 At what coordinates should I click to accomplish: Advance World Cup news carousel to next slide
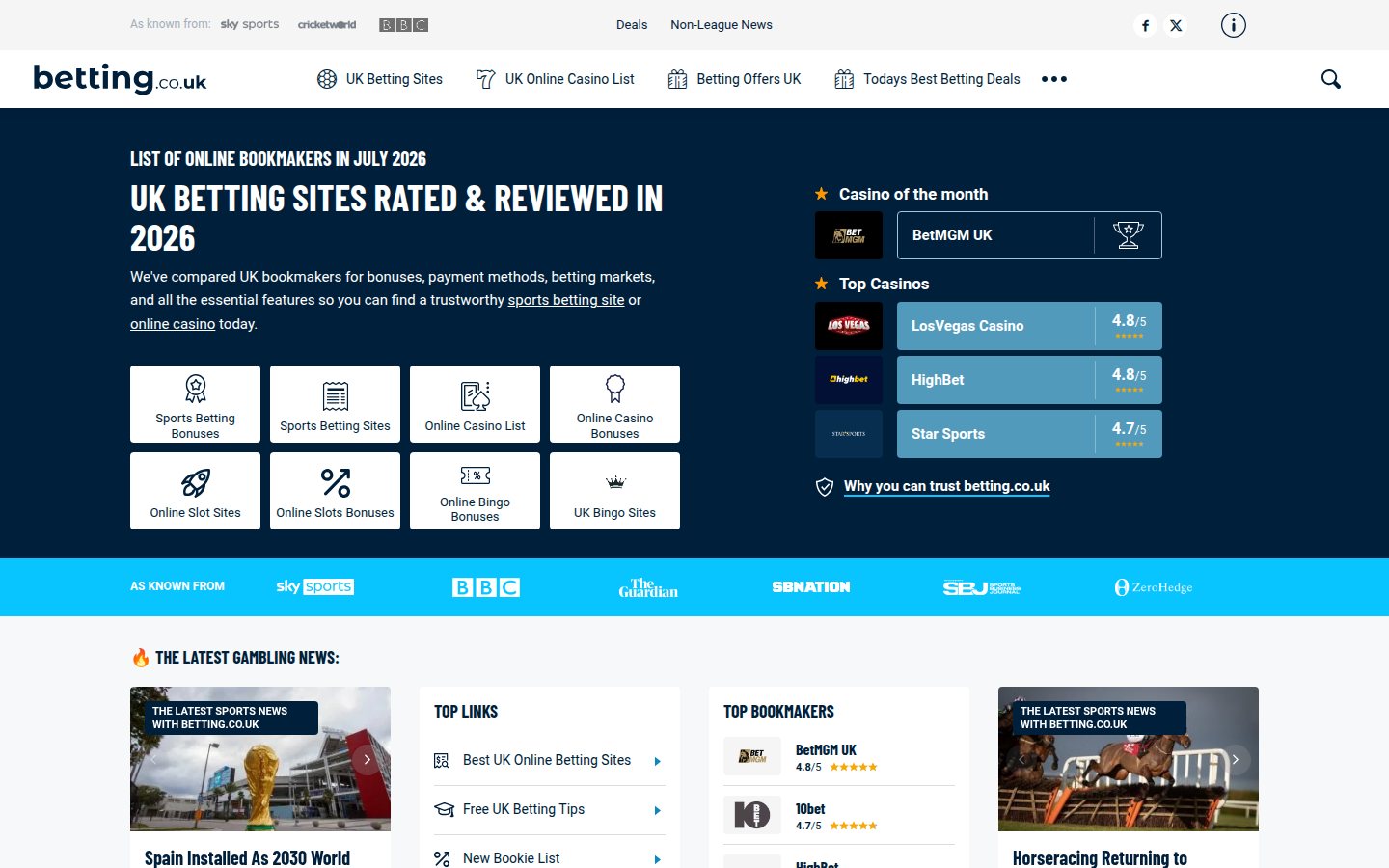[x=367, y=759]
